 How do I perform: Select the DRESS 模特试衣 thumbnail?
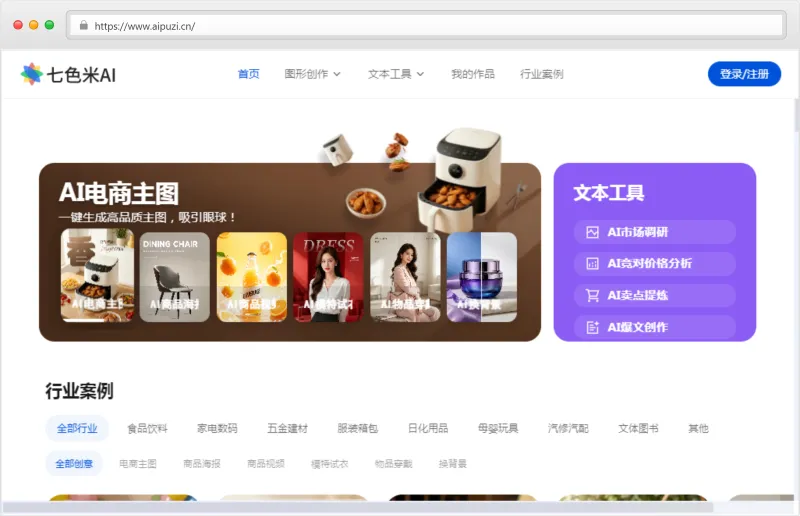[x=328, y=277]
